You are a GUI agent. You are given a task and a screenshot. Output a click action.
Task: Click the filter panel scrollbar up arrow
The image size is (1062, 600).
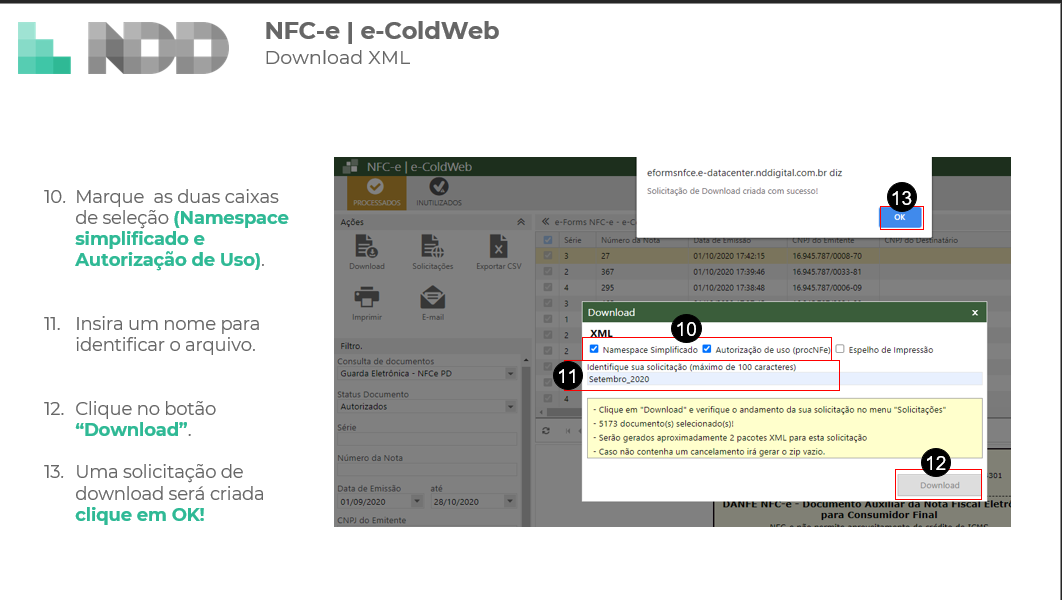pos(526,360)
